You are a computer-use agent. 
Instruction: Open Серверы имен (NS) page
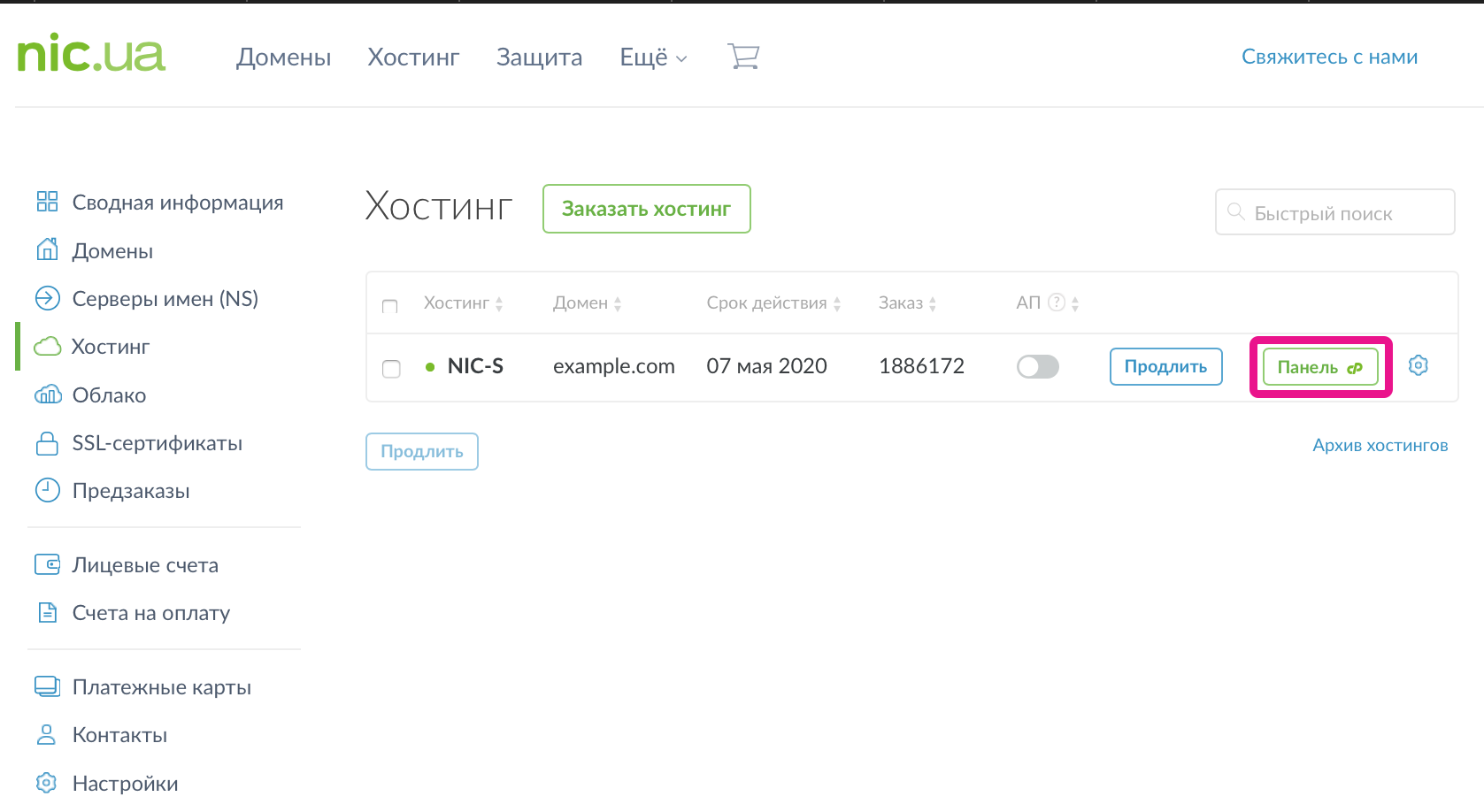point(165,299)
